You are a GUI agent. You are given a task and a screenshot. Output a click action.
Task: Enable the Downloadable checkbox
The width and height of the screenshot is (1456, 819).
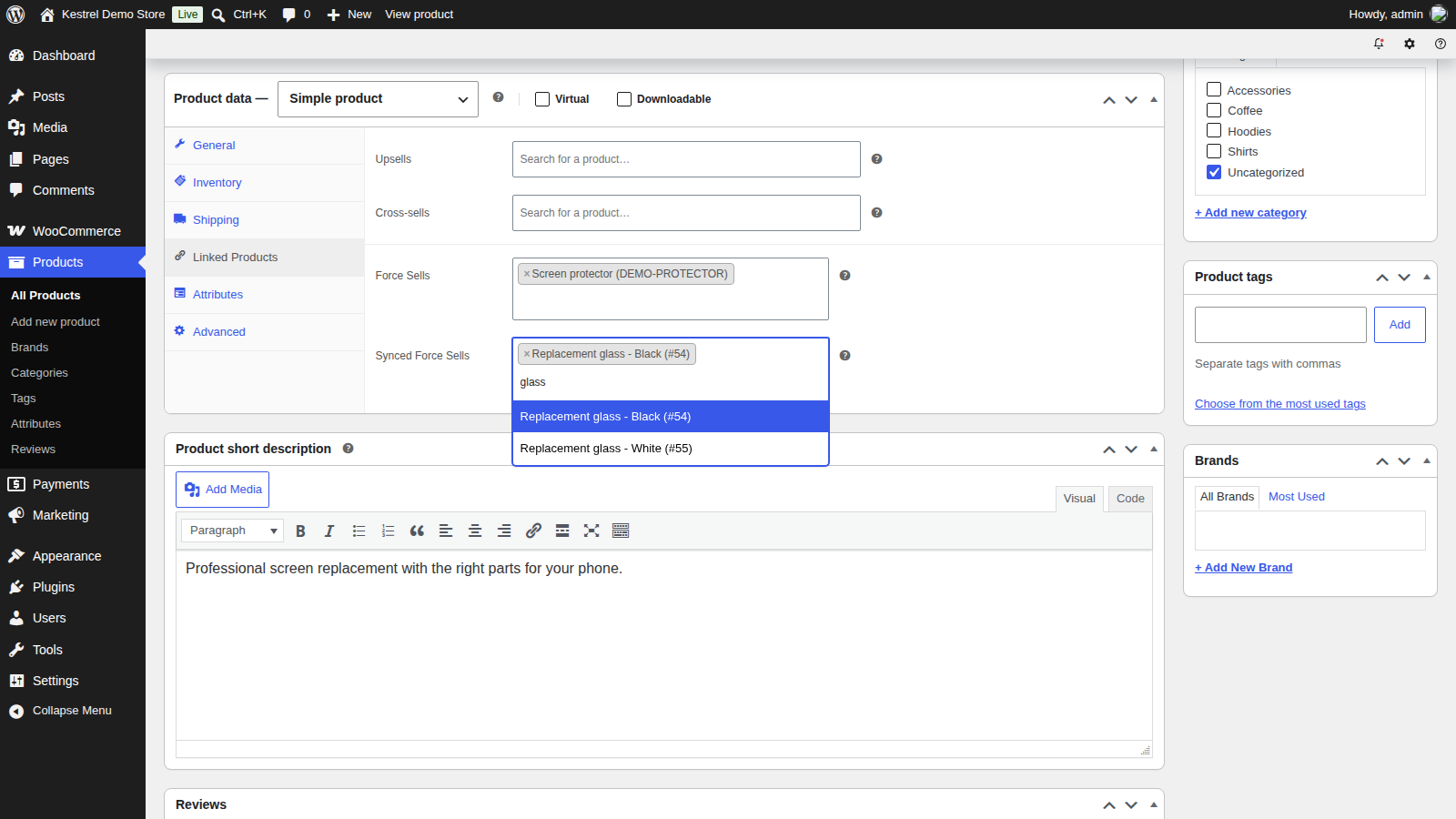click(x=624, y=99)
